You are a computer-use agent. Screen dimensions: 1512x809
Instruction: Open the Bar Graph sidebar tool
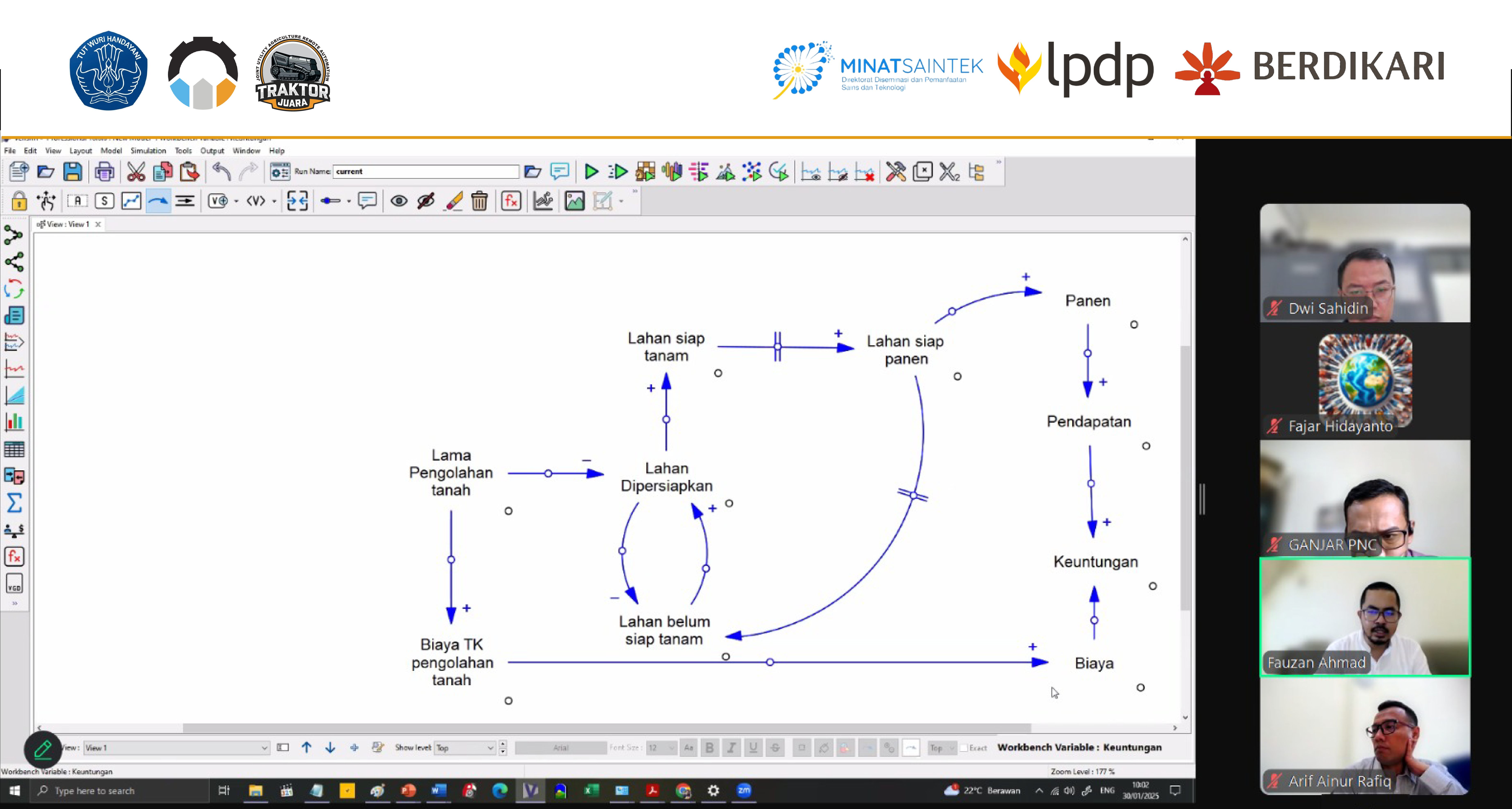[x=14, y=422]
